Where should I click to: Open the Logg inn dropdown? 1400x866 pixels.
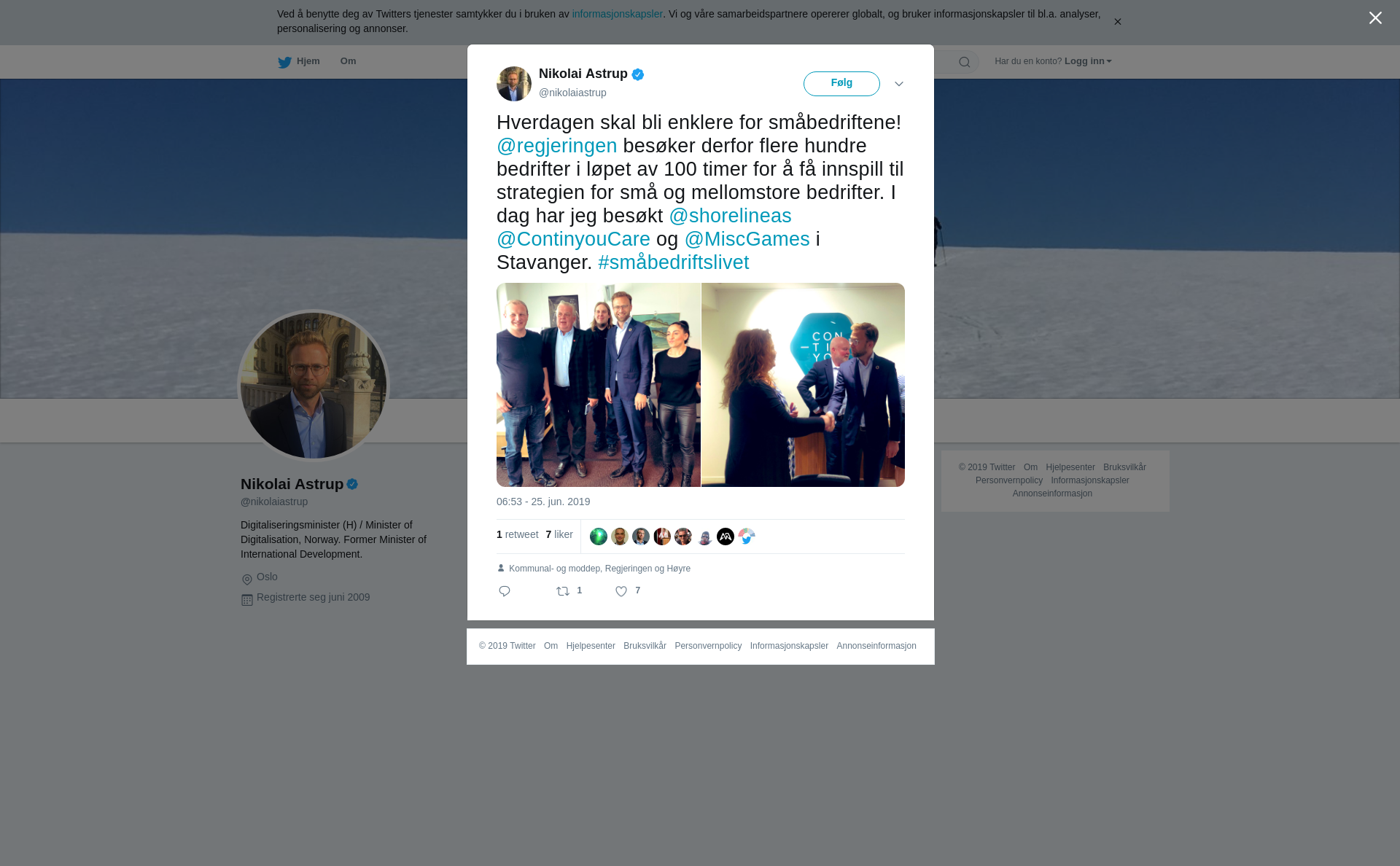(1088, 61)
